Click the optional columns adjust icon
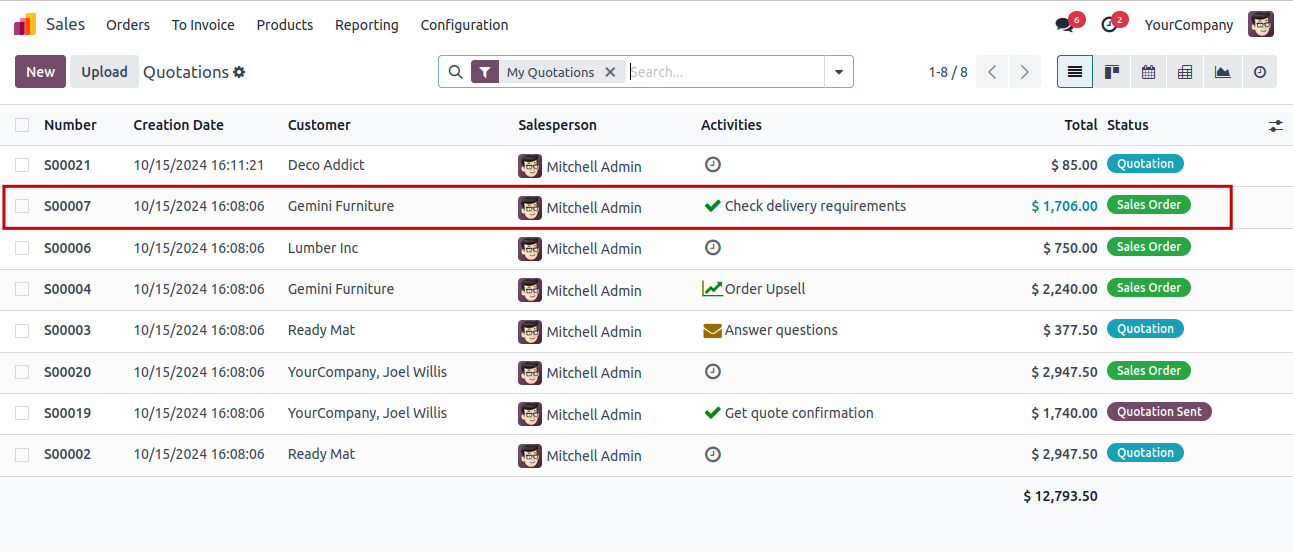Screen dimensions: 1293x552 [x=1275, y=125]
